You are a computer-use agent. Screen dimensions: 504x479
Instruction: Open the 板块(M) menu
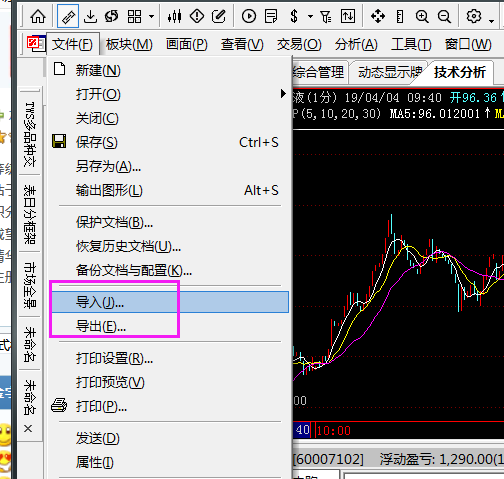129,44
